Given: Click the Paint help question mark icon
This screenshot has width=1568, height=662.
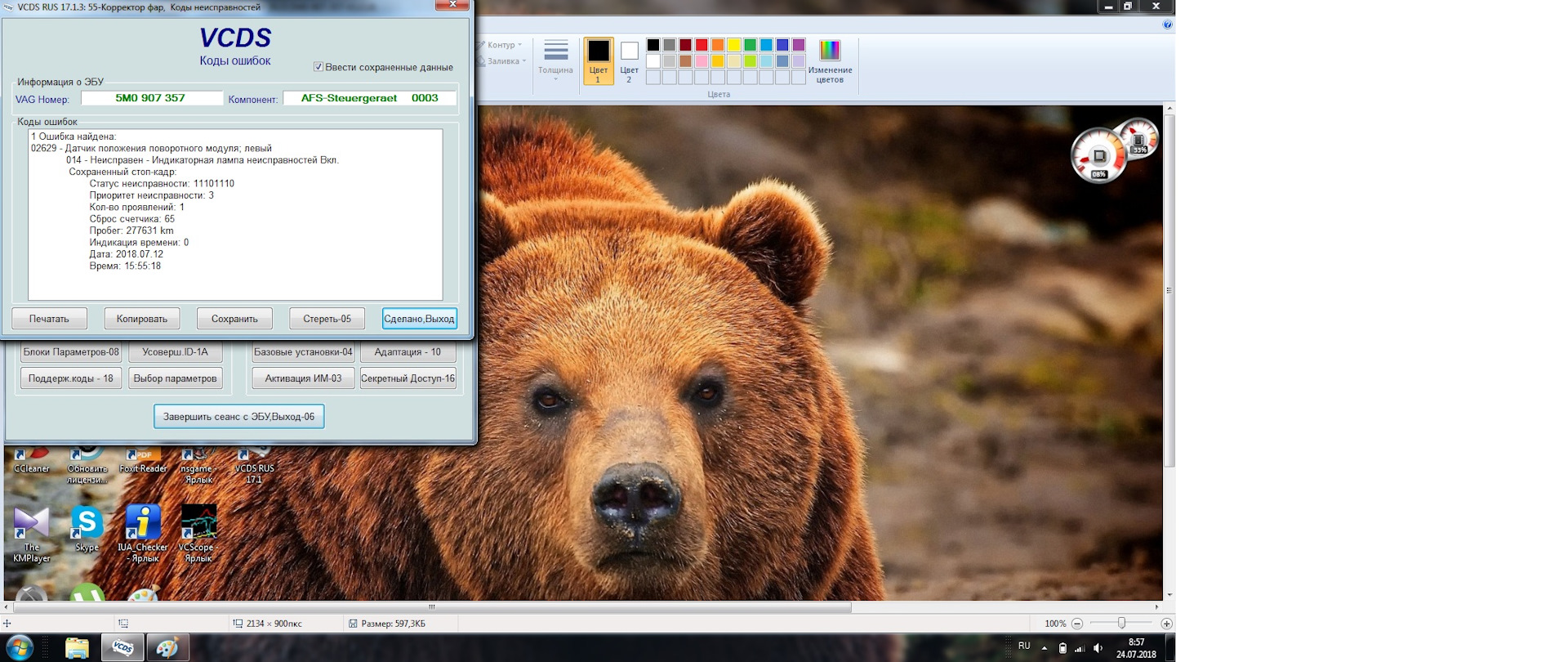Looking at the screenshot, I should pos(1167,25).
